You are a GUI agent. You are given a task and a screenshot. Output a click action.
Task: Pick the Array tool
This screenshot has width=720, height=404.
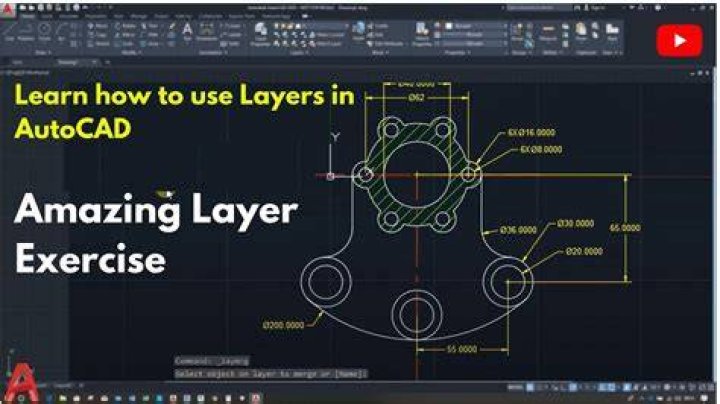tap(150, 44)
